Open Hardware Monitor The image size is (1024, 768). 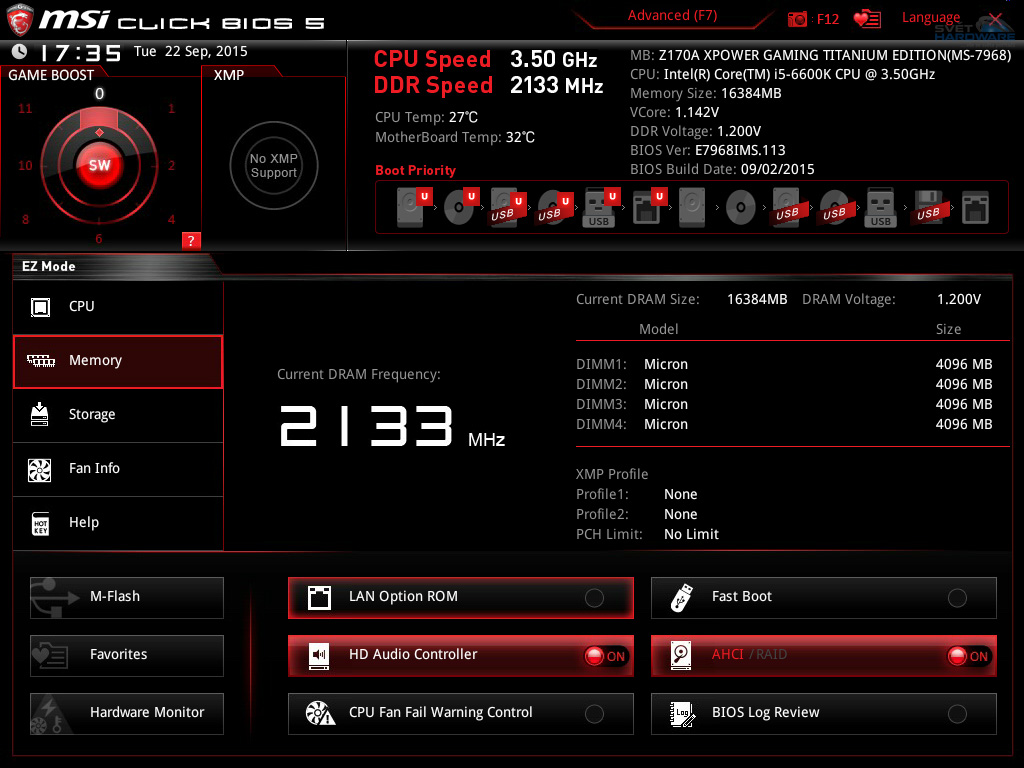[x=126, y=713]
